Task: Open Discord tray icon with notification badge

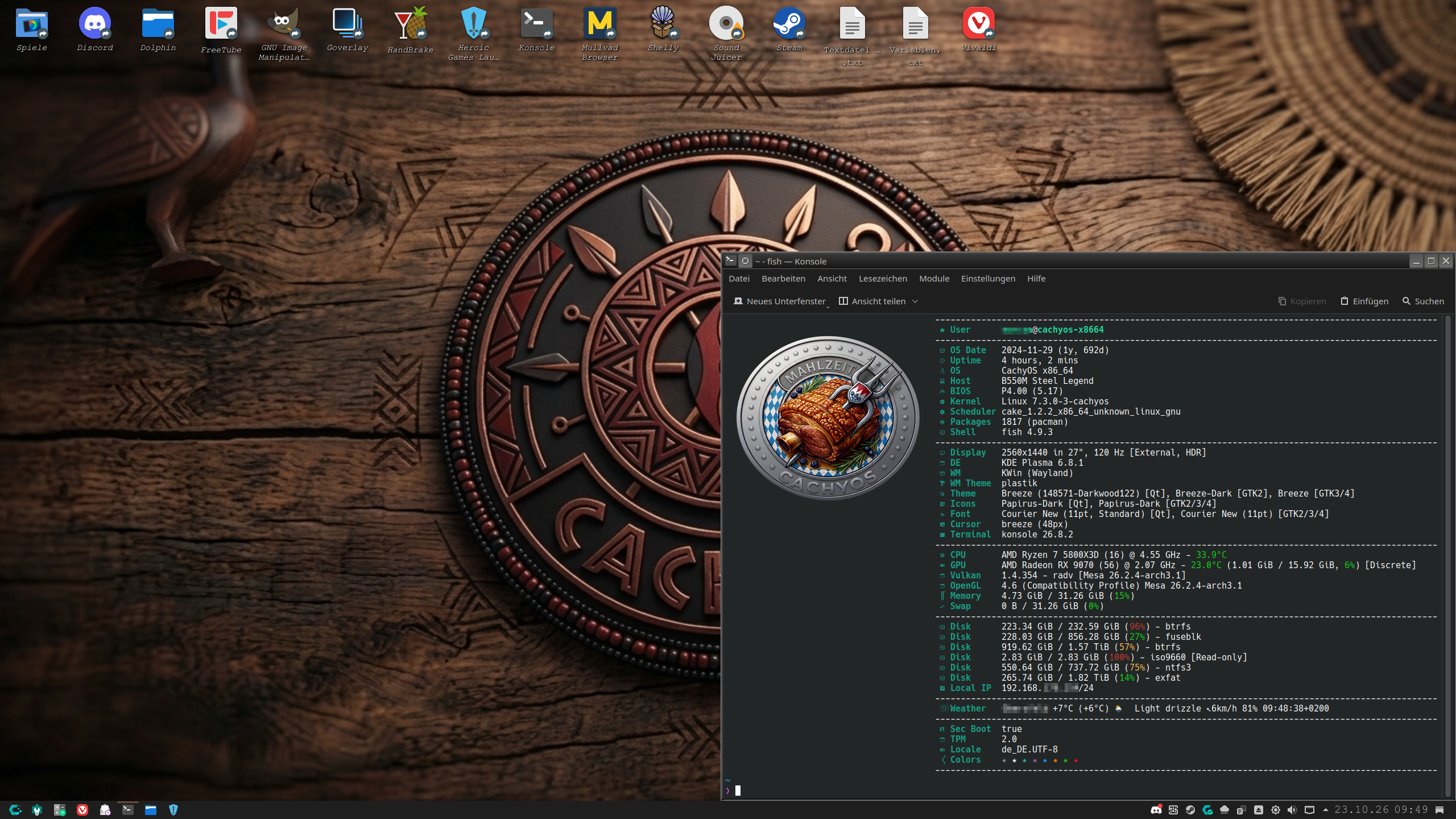Action: (x=1156, y=809)
